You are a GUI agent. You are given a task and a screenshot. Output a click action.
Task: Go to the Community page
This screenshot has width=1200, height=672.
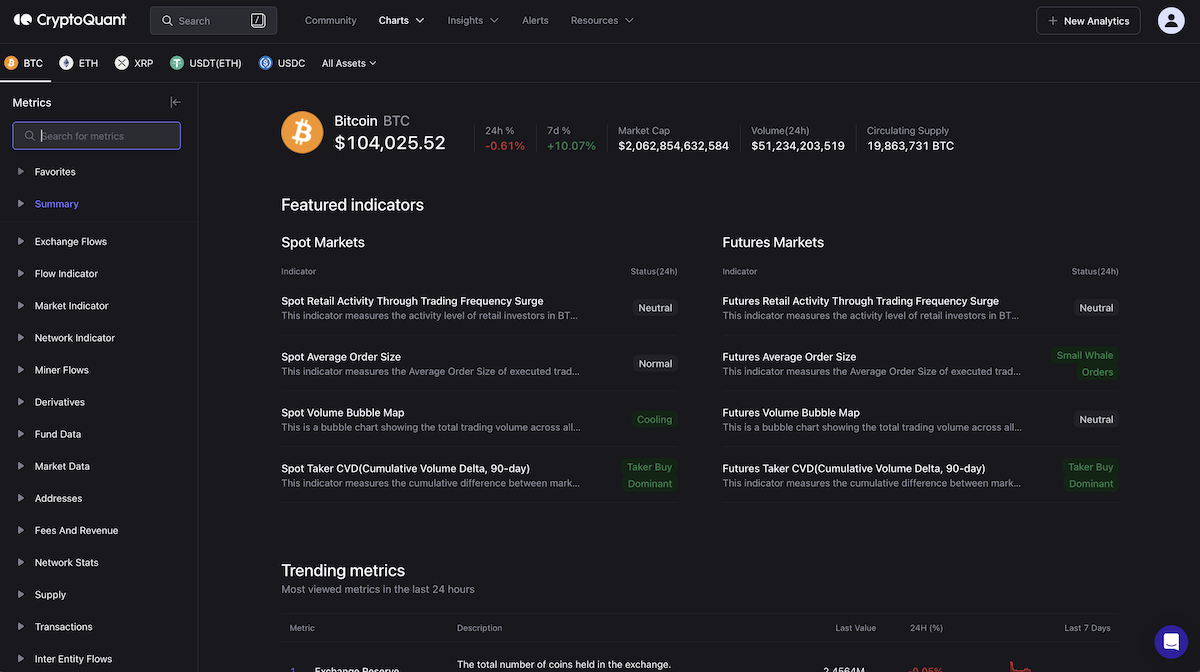331,20
